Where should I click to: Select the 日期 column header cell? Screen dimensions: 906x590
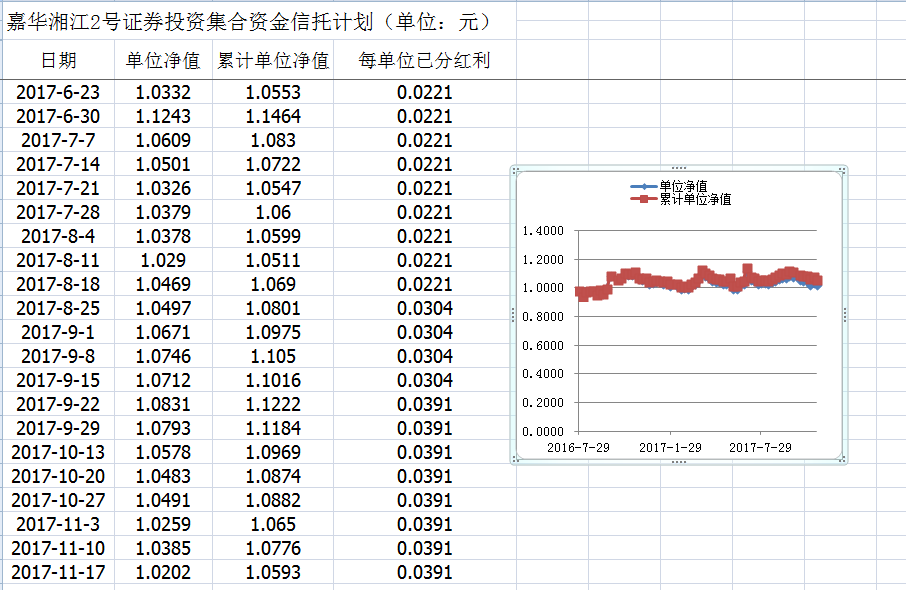(59, 61)
